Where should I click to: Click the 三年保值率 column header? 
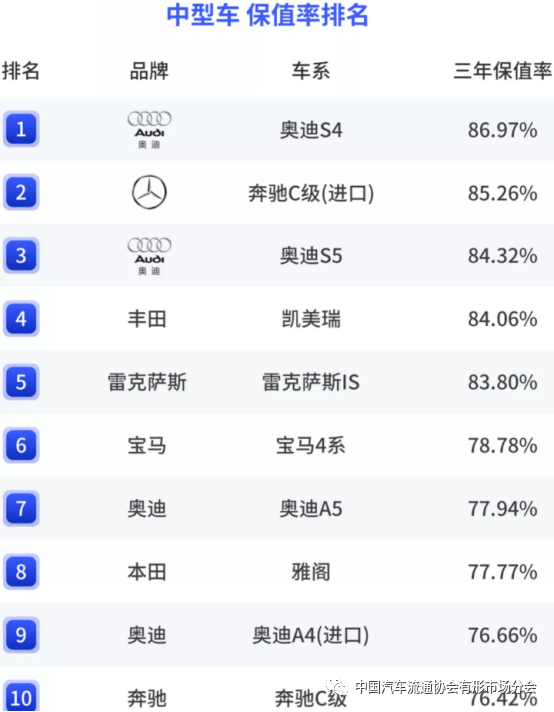(502, 71)
